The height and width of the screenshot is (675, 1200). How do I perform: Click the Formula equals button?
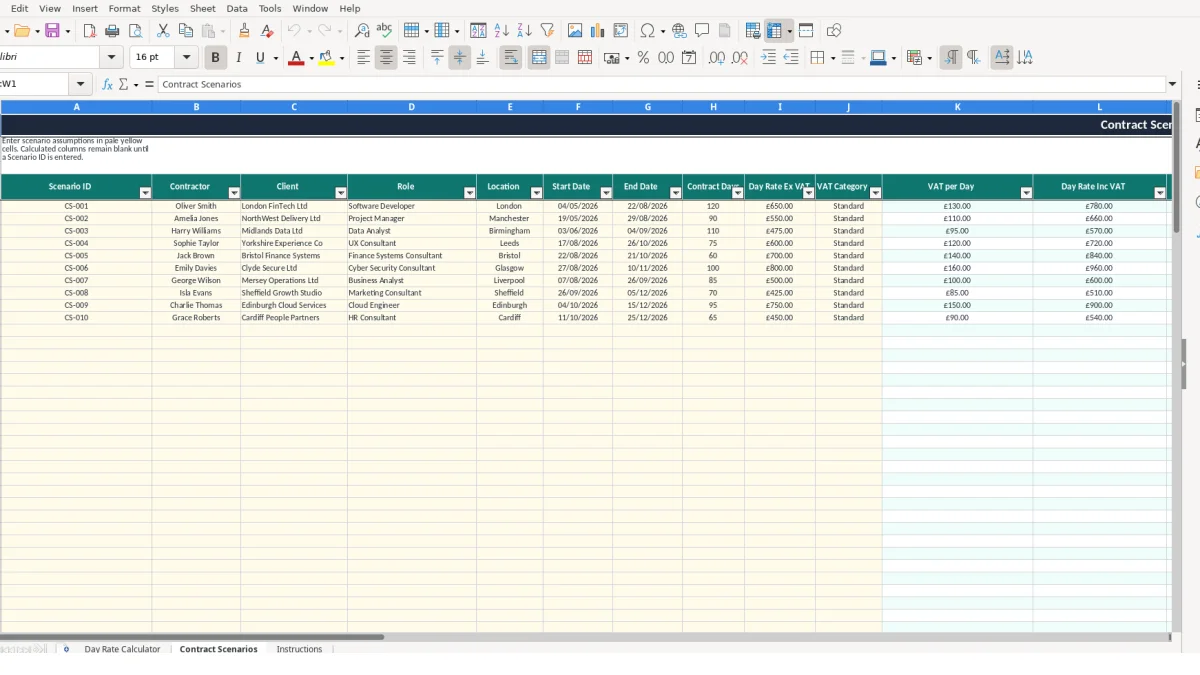[149, 84]
